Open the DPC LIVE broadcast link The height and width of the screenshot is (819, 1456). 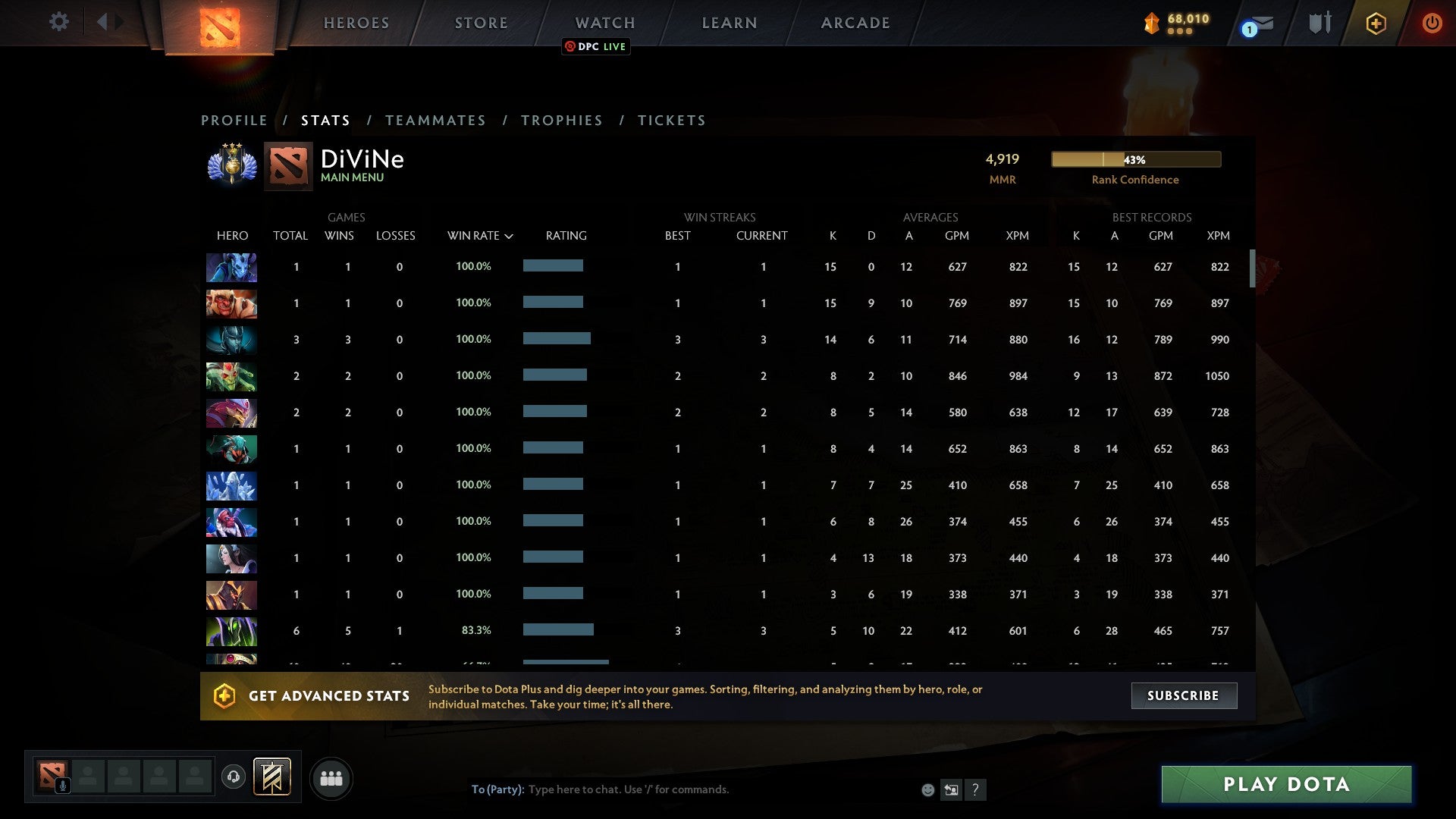point(596,46)
